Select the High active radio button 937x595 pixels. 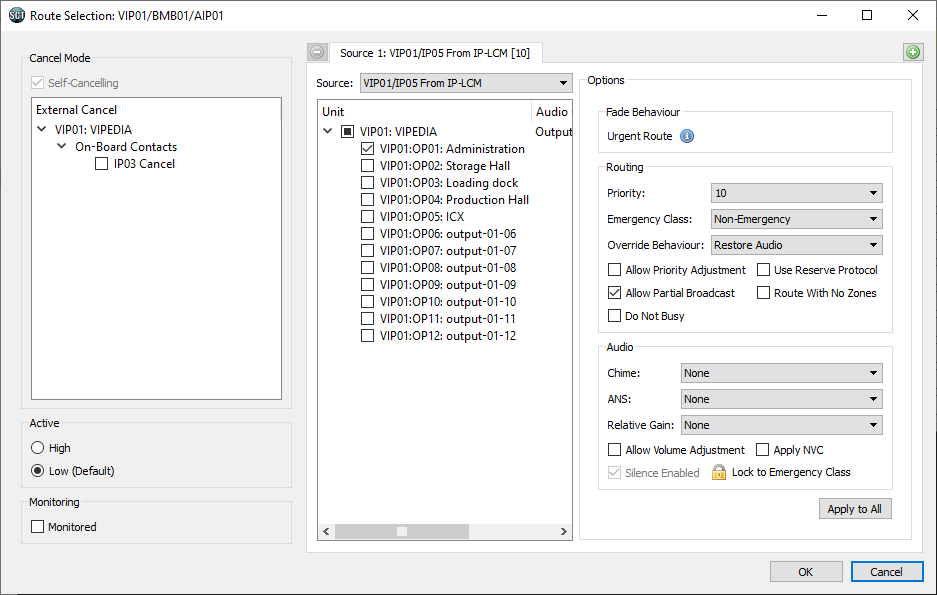[x=38, y=448]
